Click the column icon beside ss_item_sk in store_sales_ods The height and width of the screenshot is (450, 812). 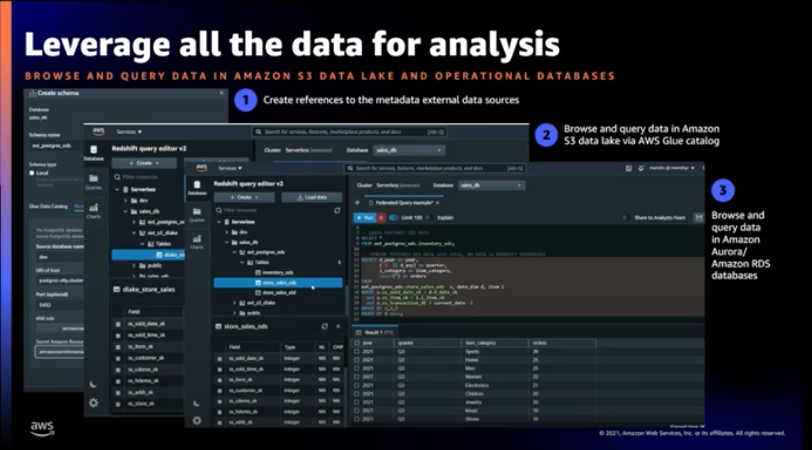tap(220, 380)
